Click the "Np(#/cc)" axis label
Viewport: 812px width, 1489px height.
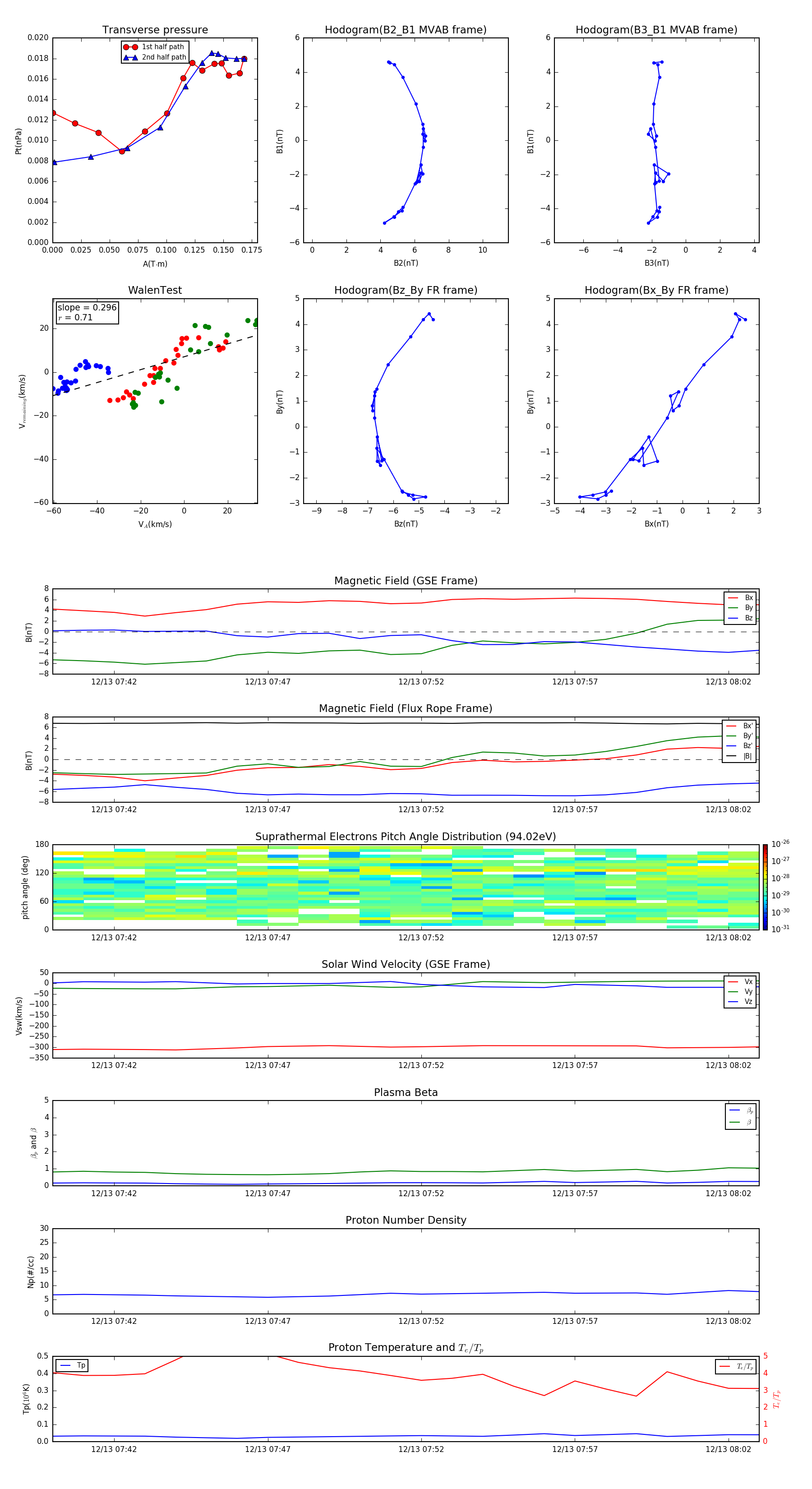(31, 1272)
